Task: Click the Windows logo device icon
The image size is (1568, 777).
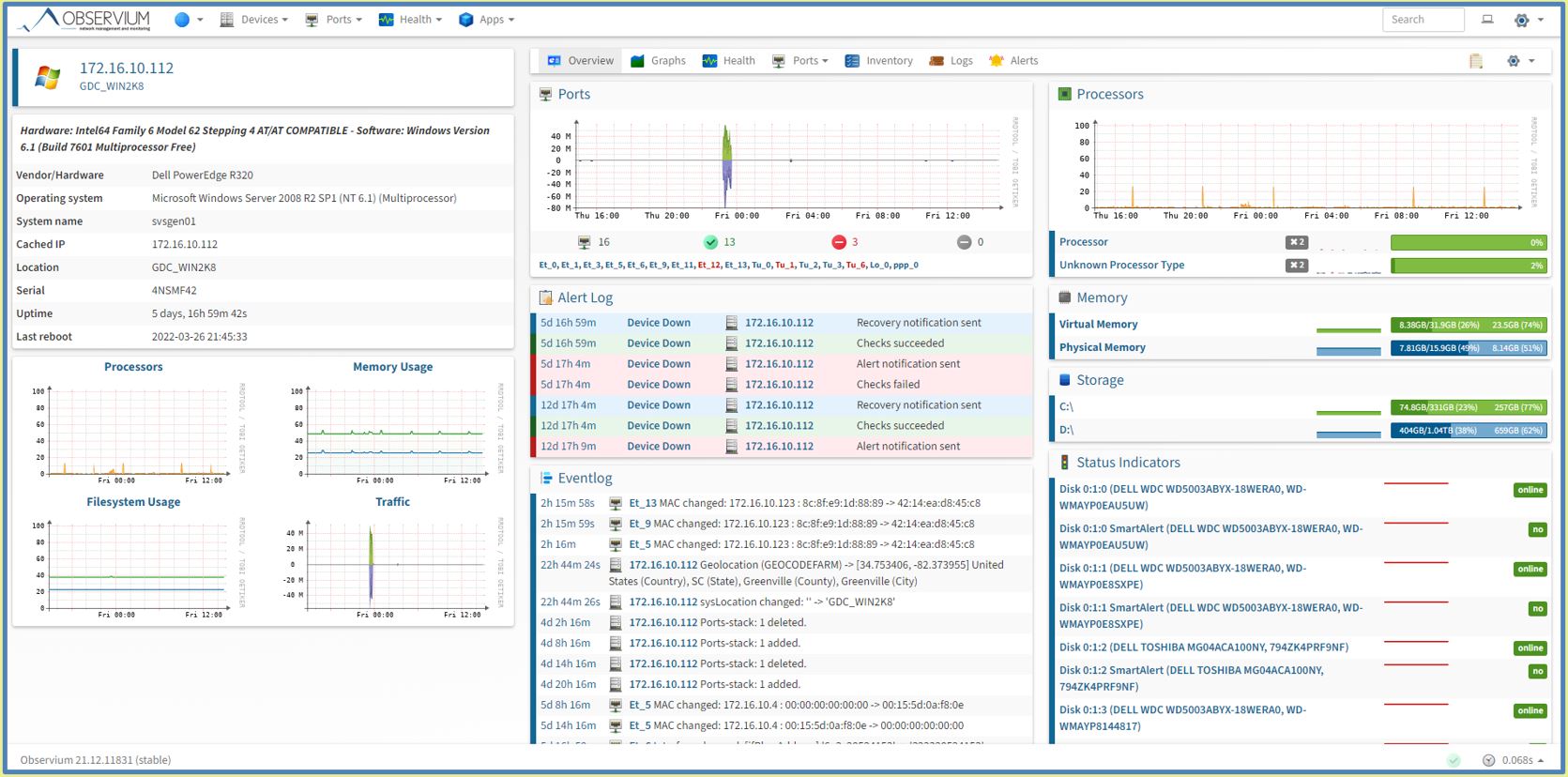Action: pos(47,77)
